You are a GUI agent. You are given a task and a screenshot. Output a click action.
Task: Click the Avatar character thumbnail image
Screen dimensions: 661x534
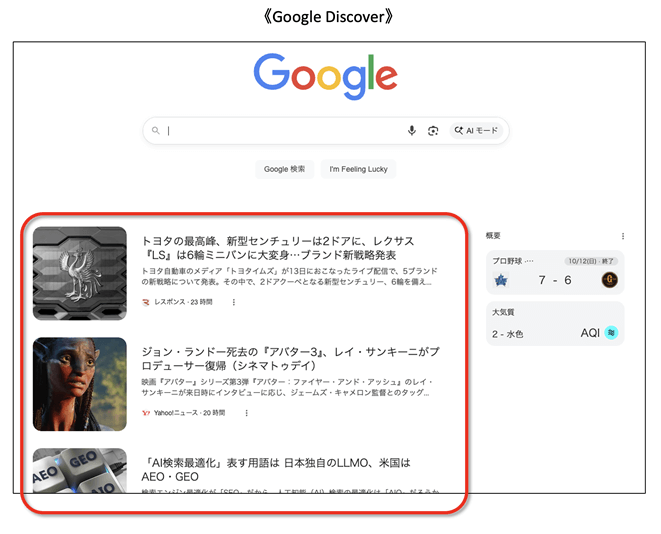pyautogui.click(x=80, y=384)
